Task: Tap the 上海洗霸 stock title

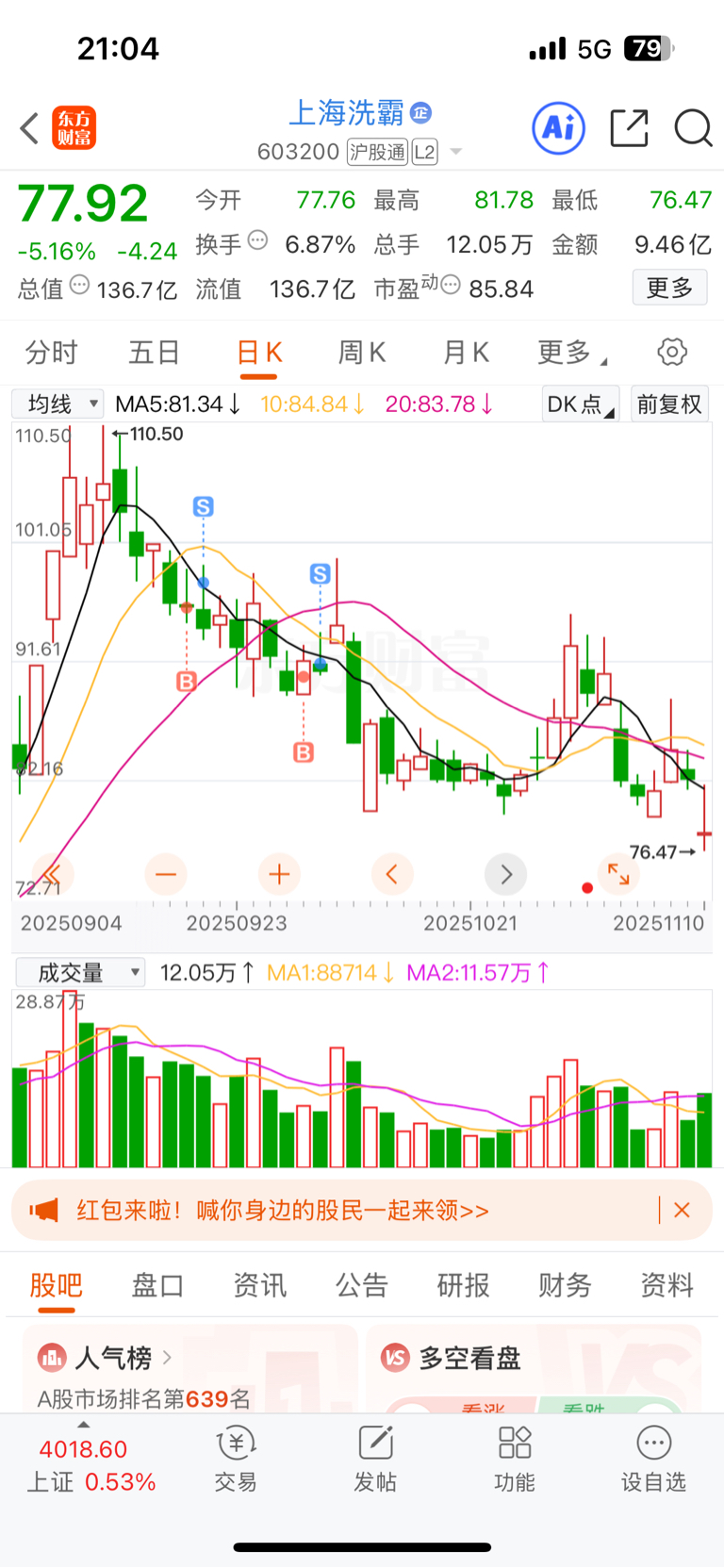Action: click(346, 113)
